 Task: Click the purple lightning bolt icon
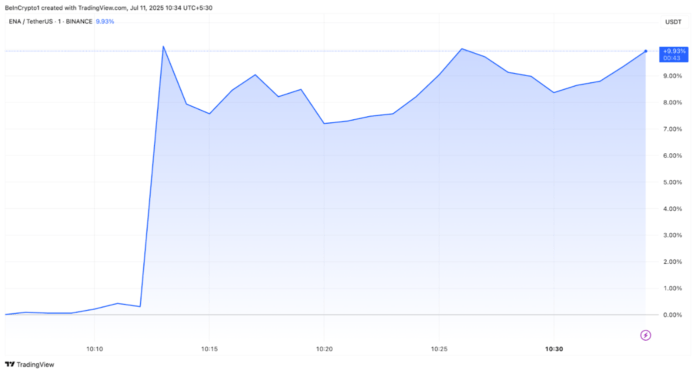(645, 335)
